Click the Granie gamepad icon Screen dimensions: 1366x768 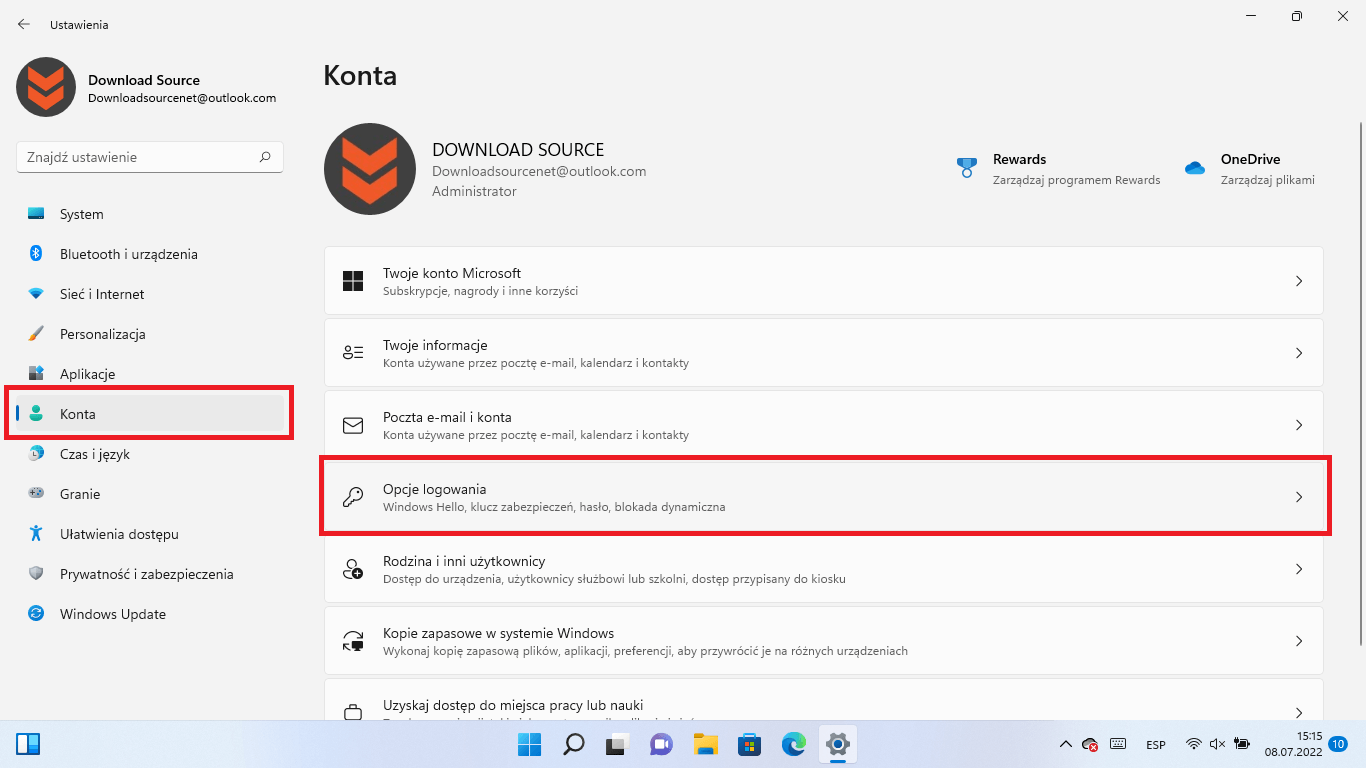click(x=36, y=494)
